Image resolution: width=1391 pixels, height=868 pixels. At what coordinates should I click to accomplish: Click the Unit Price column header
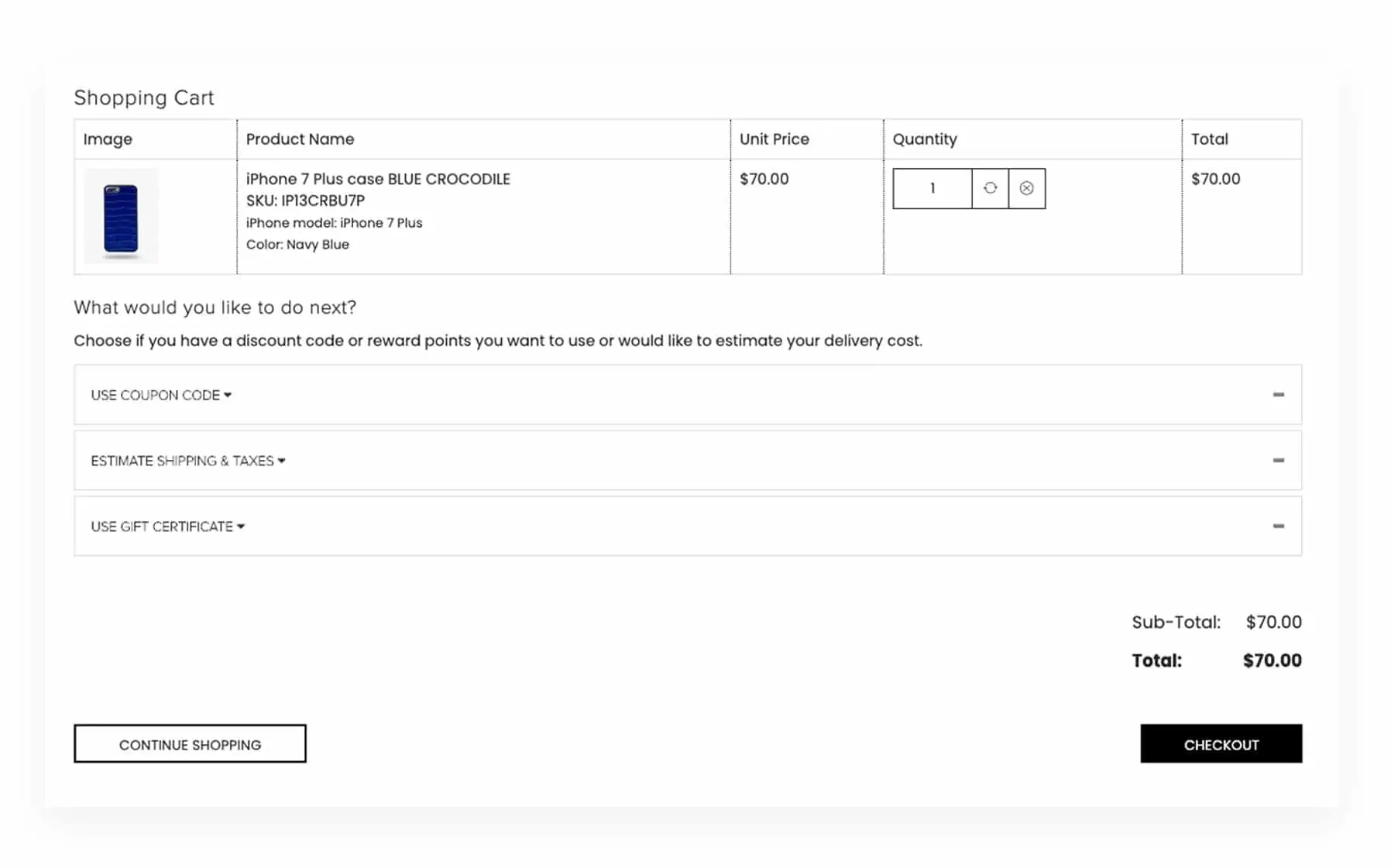(774, 139)
